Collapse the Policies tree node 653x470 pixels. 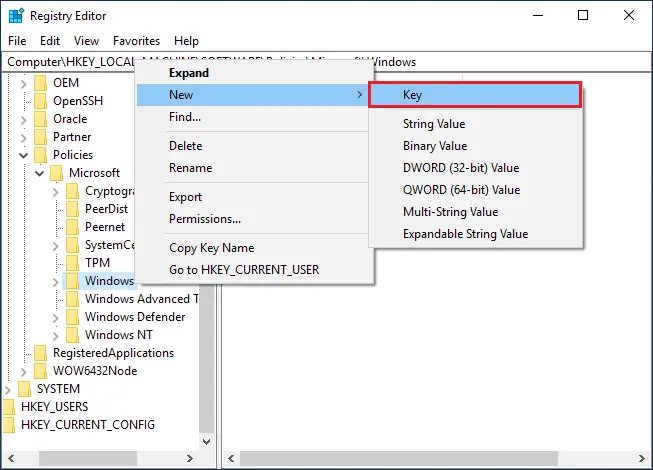(24, 156)
